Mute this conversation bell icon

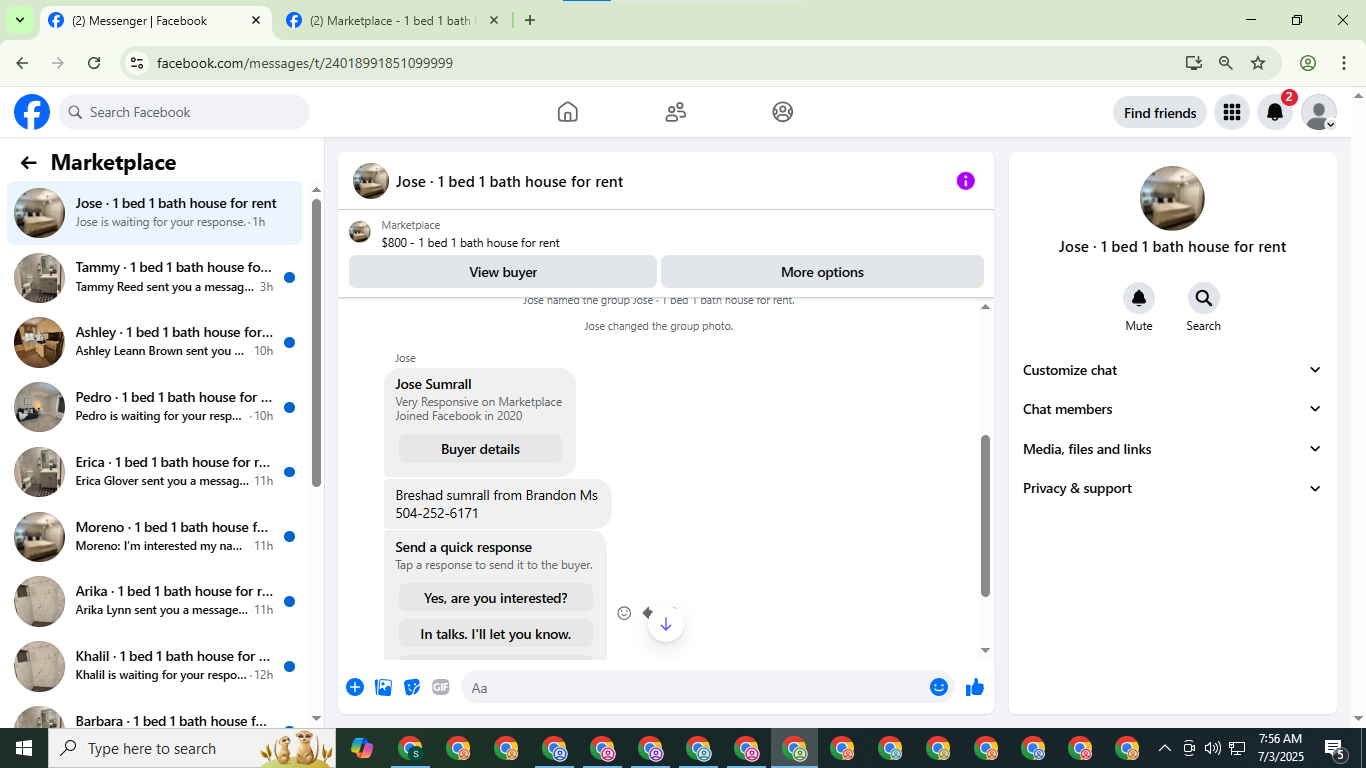pyautogui.click(x=1139, y=298)
